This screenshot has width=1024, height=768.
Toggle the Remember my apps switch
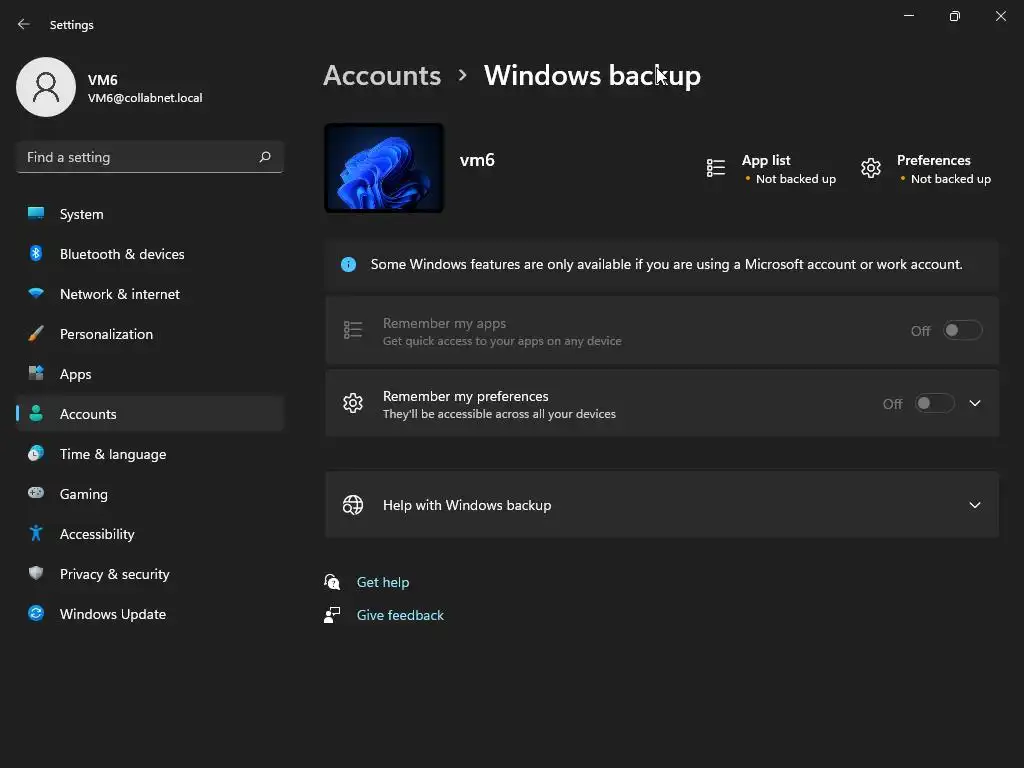[x=963, y=331]
